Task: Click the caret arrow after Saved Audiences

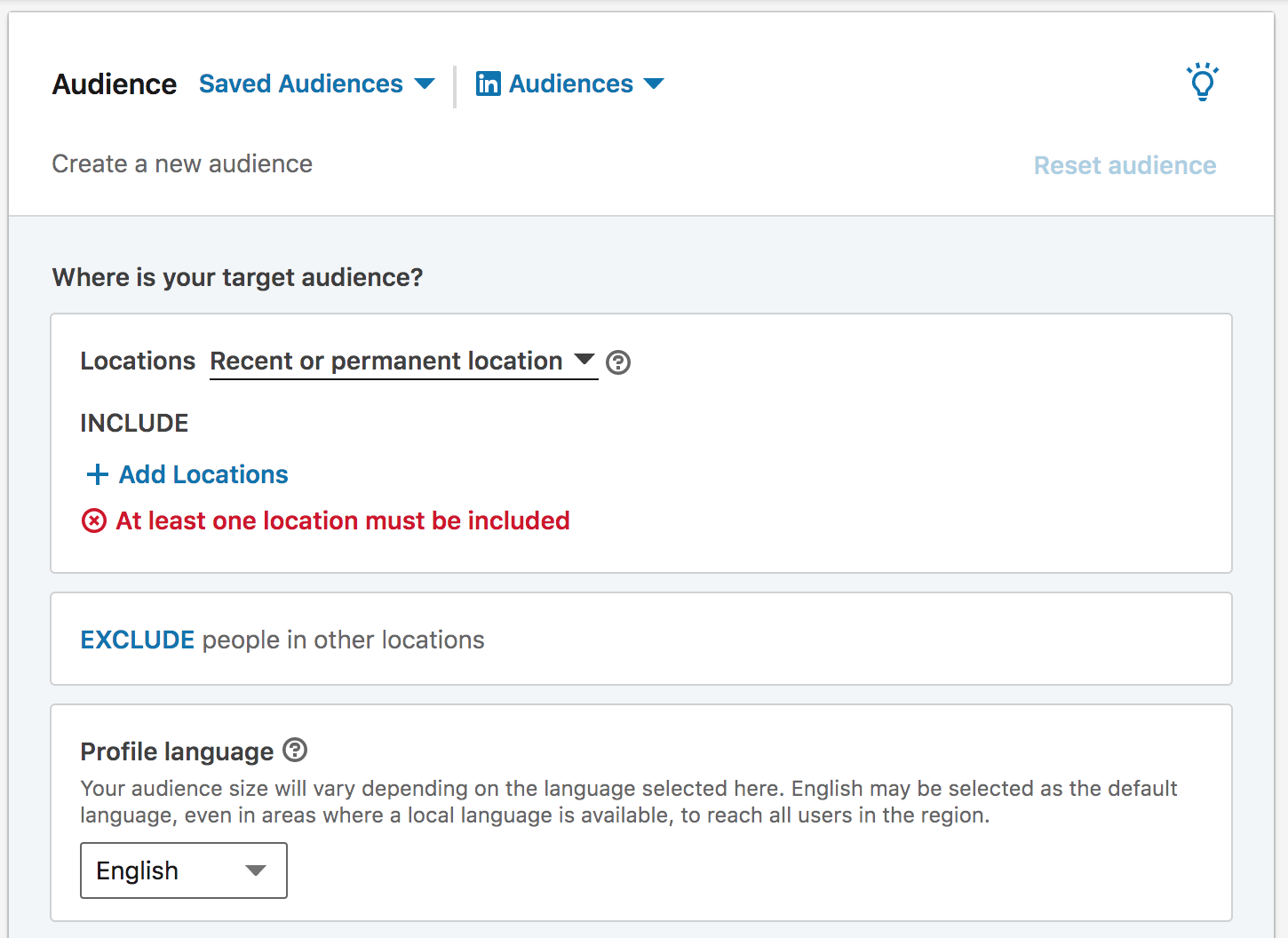Action: pos(425,83)
